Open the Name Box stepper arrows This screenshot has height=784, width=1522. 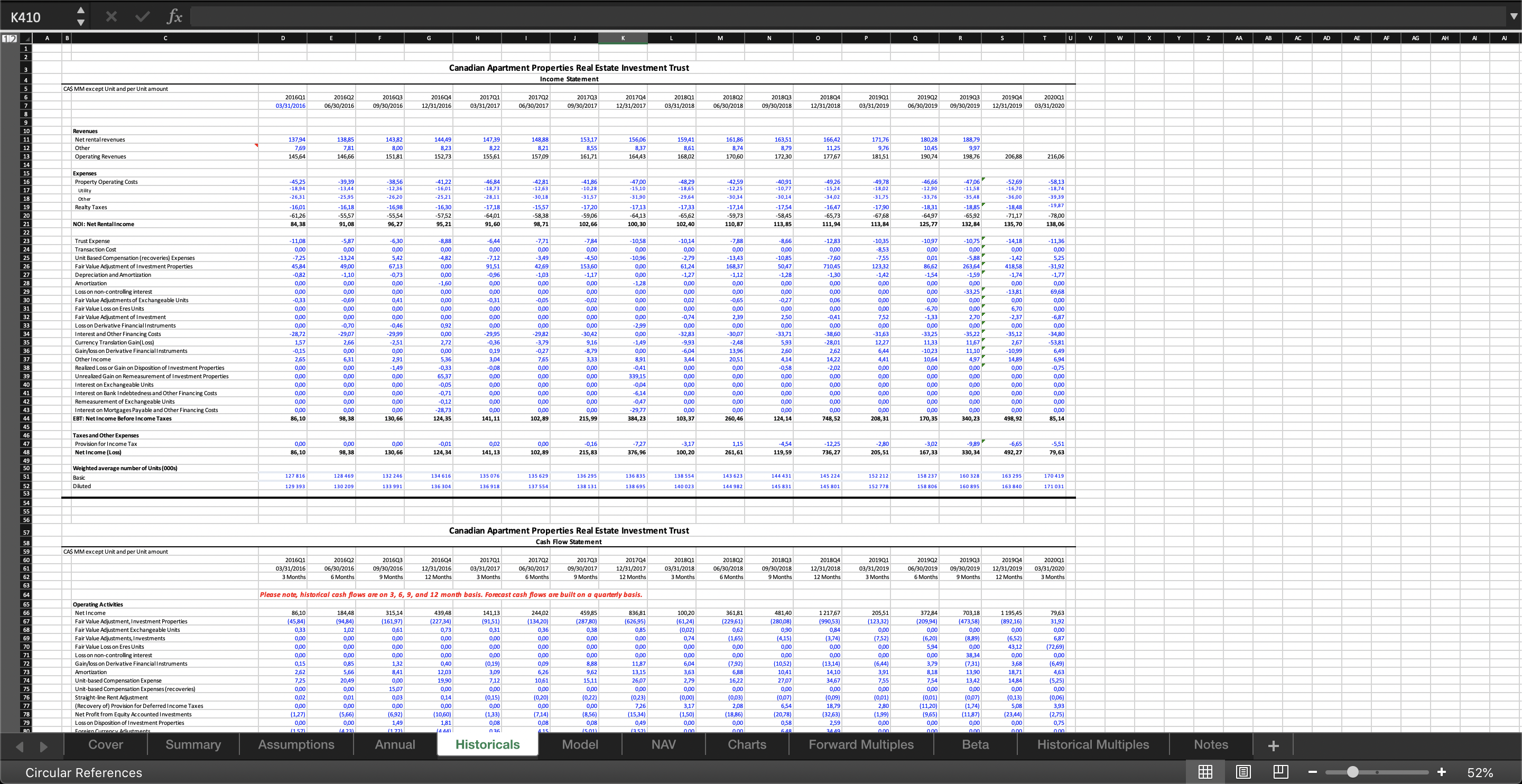pos(81,16)
